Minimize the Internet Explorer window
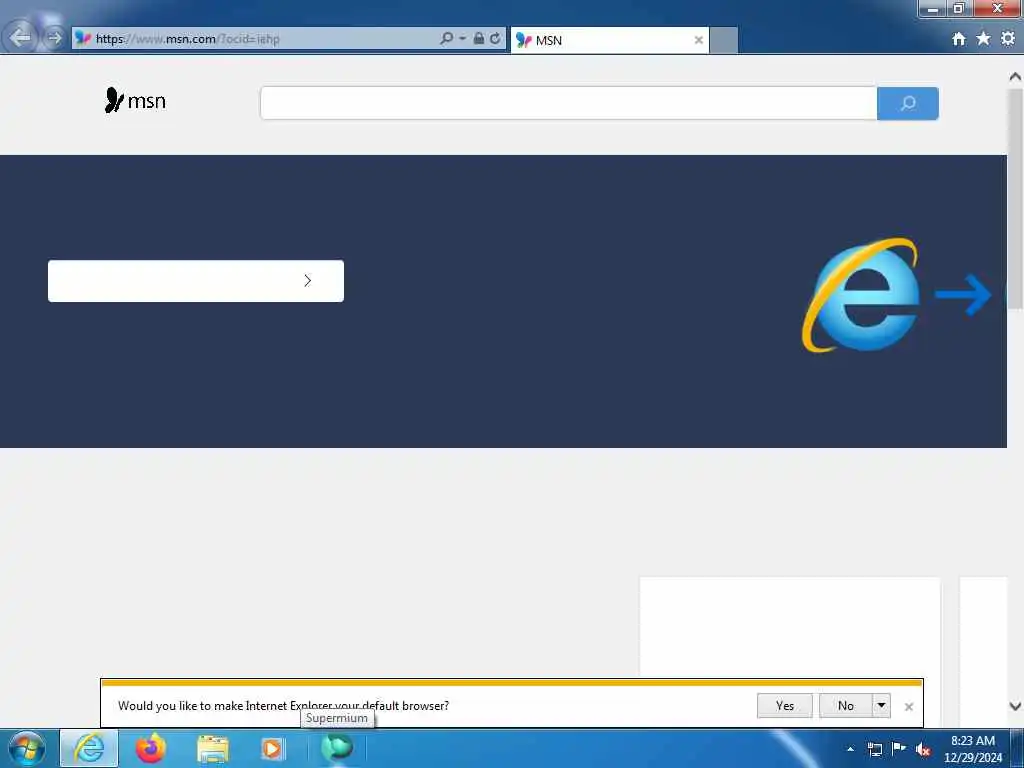The height and width of the screenshot is (768, 1024). click(x=933, y=8)
